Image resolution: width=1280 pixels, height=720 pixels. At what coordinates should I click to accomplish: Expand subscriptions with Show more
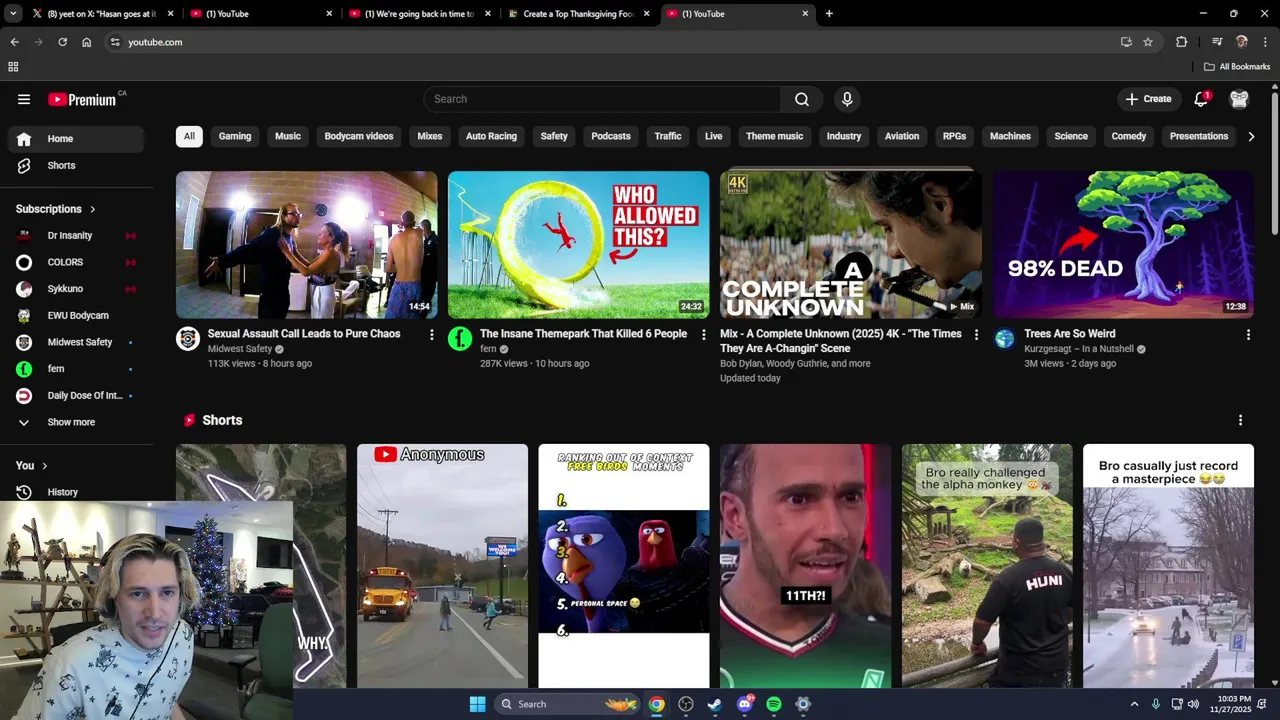coord(76,422)
